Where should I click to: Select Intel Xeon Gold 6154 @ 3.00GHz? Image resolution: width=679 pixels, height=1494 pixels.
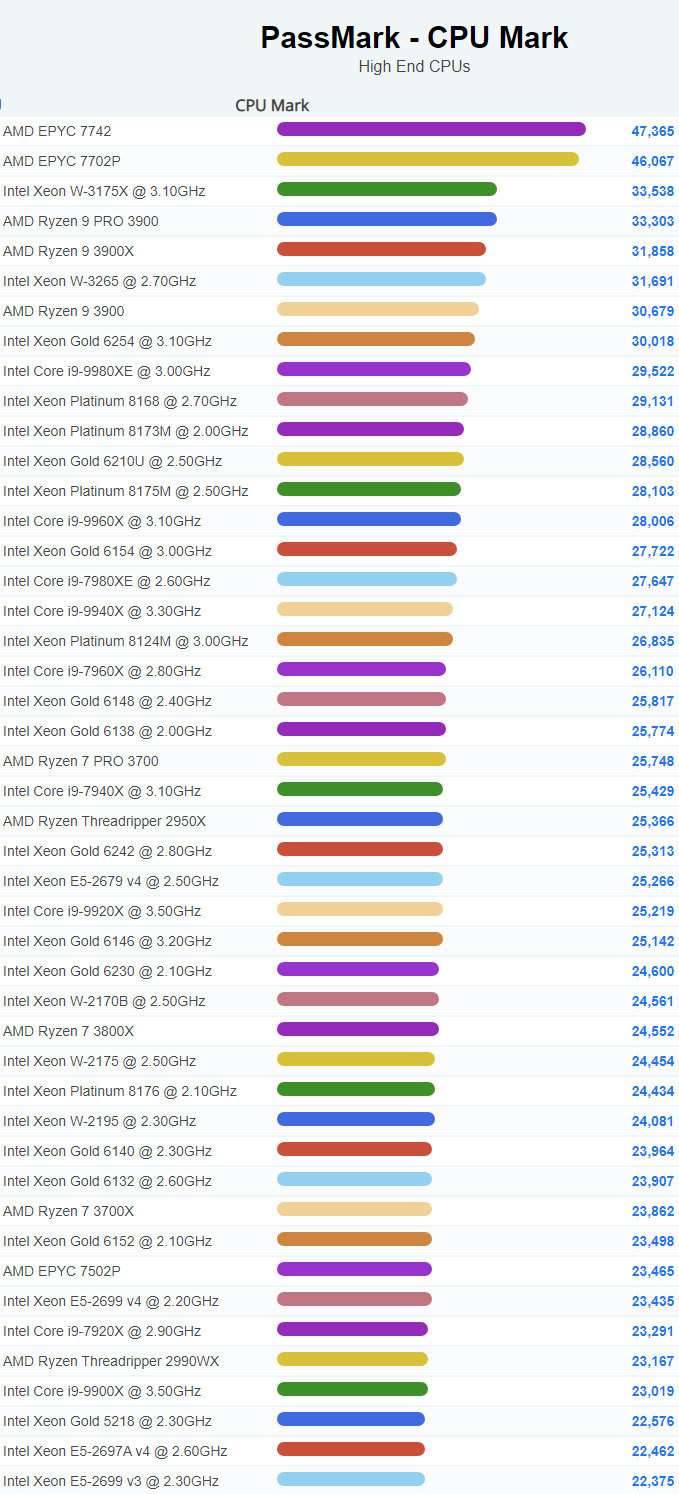pyautogui.click(x=107, y=551)
